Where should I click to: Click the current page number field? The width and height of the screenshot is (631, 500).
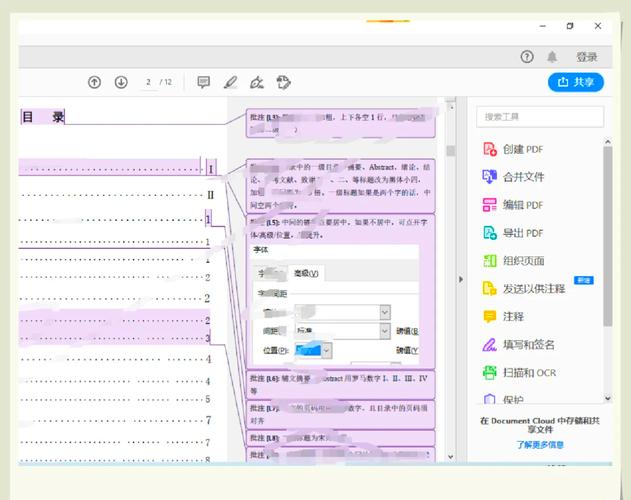148,82
